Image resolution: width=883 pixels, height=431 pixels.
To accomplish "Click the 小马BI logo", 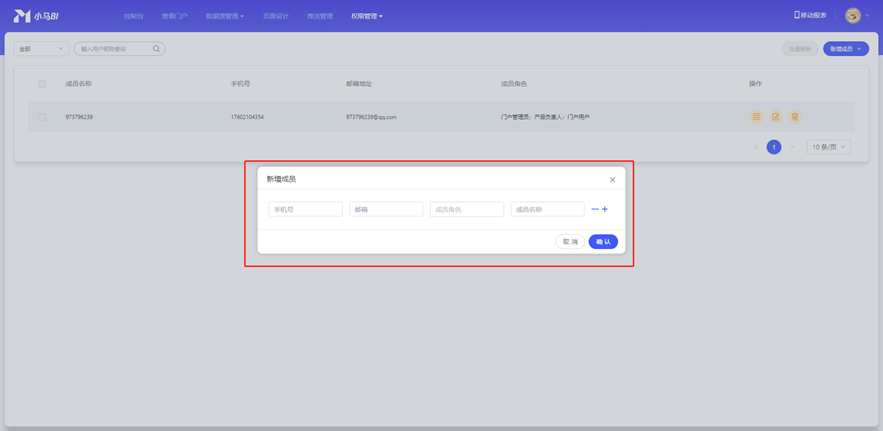I will (36, 16).
